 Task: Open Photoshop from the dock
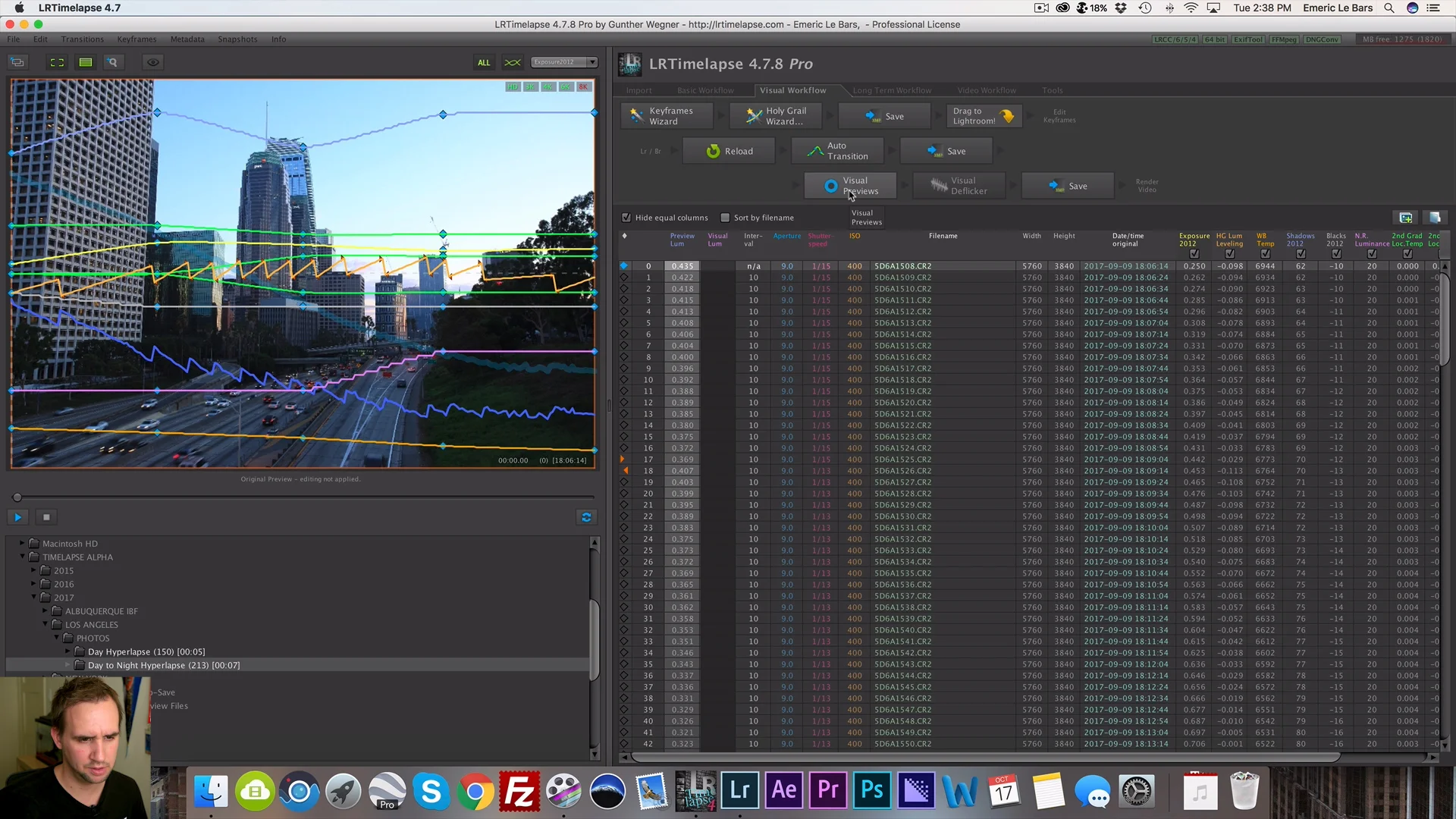[x=871, y=791]
